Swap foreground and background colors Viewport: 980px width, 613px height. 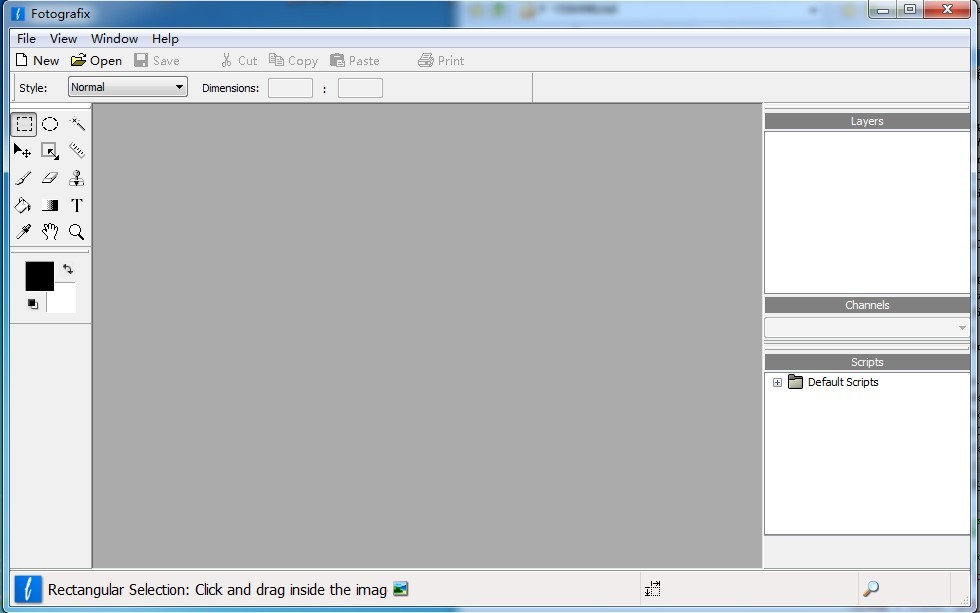pos(68,269)
